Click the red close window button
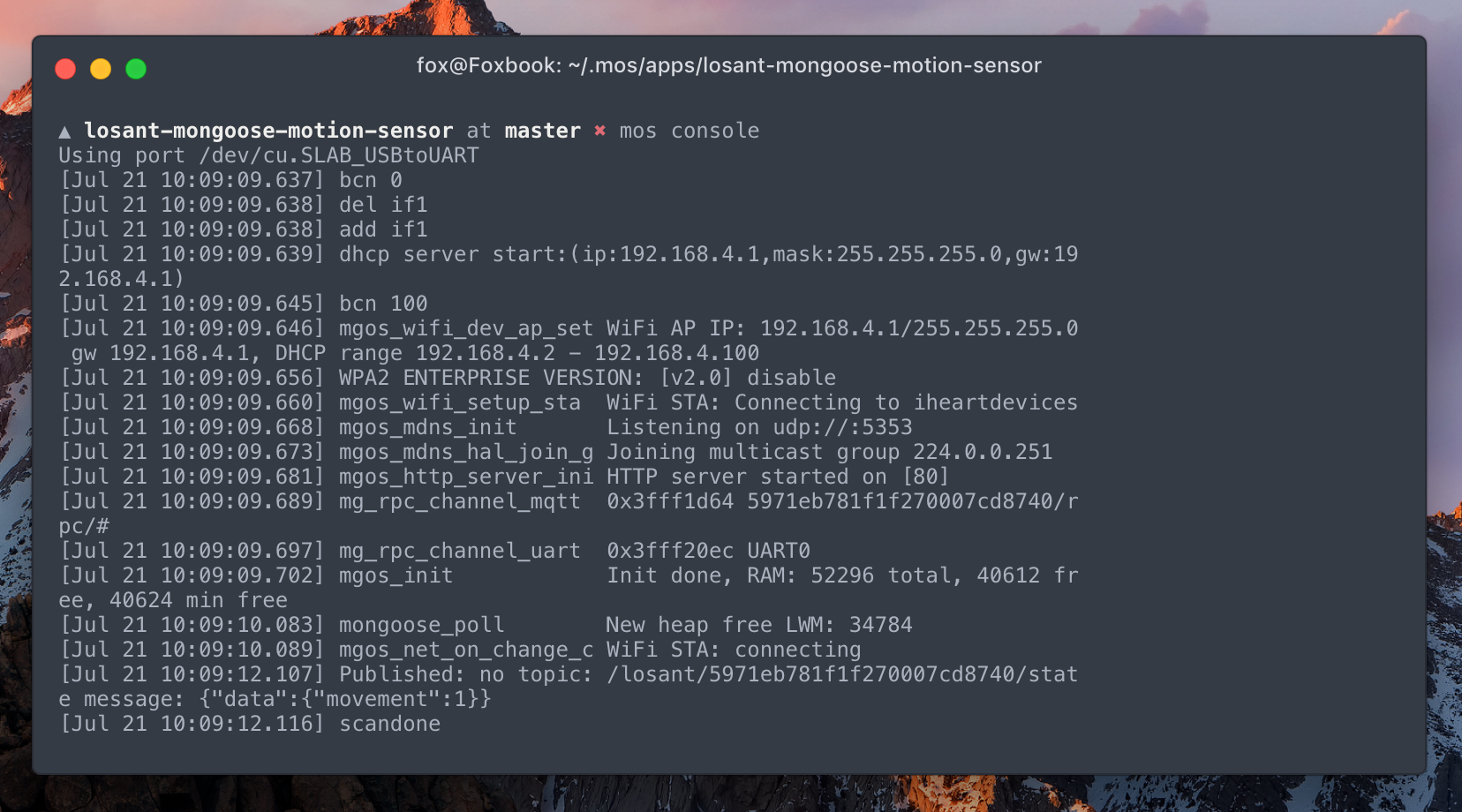The width and height of the screenshot is (1462, 812). 65,69
